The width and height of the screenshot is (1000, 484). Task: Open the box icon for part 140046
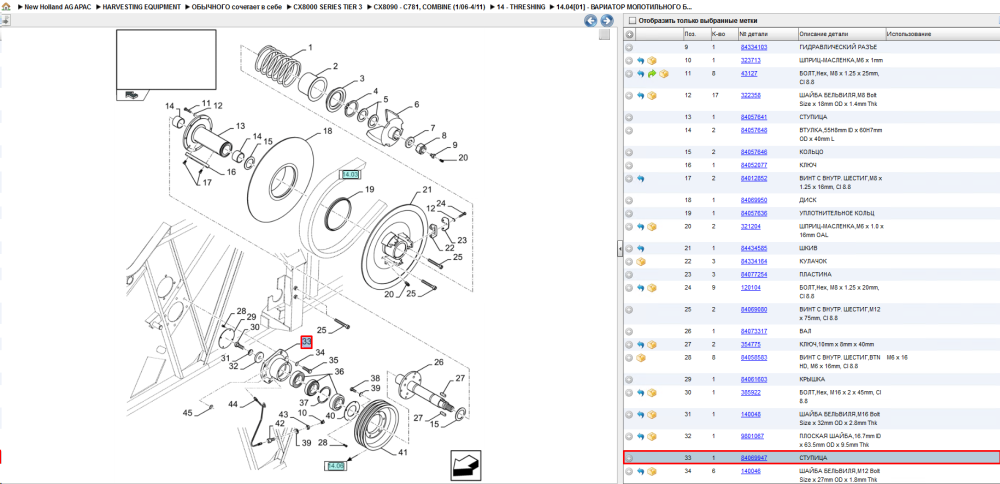point(652,471)
